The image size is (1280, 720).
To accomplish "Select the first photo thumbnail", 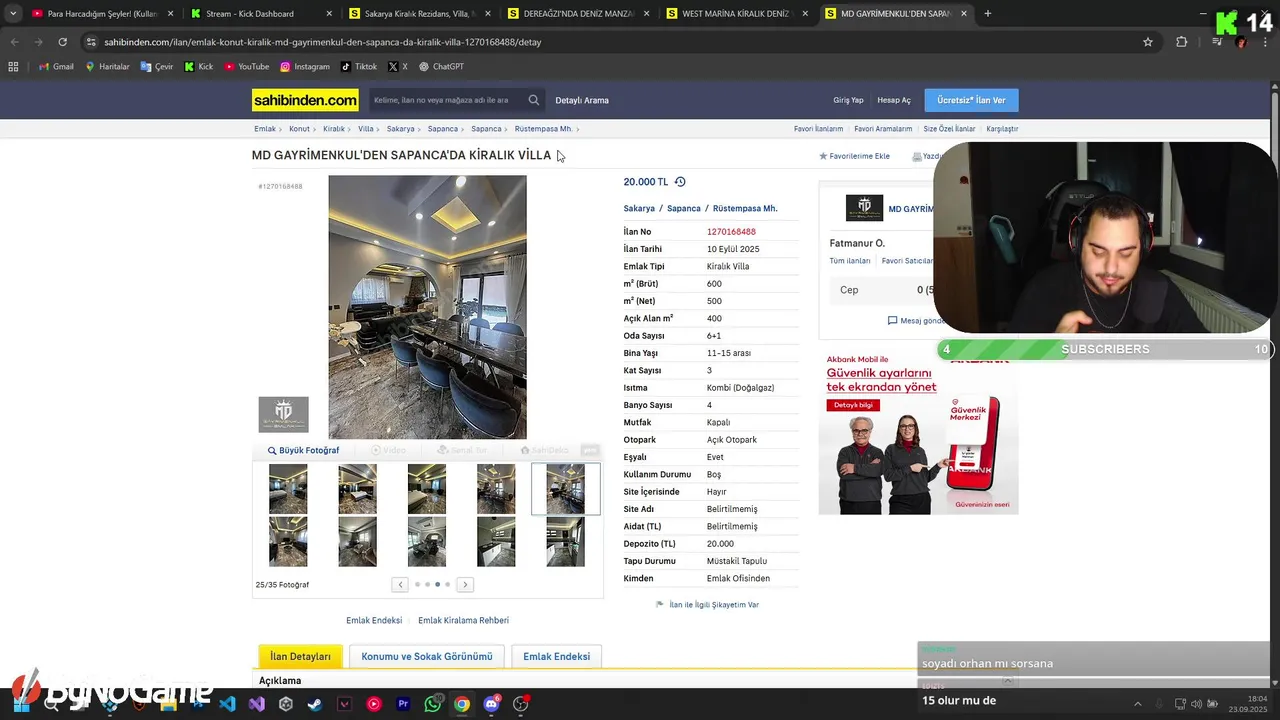I will point(288,489).
